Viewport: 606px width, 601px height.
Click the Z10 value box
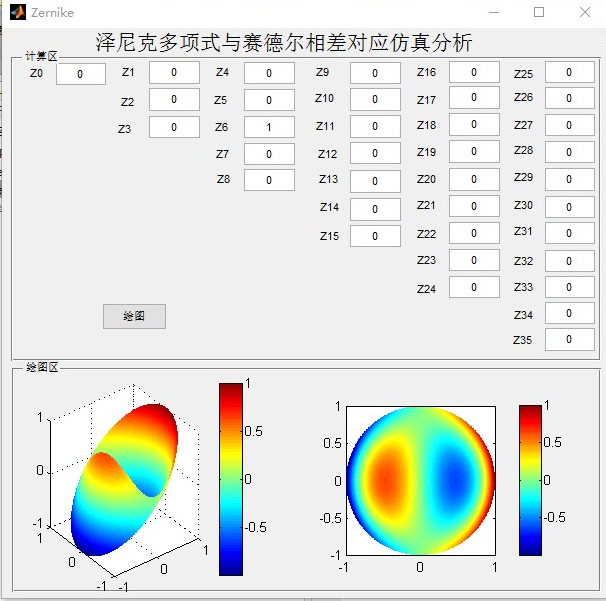[x=375, y=99]
